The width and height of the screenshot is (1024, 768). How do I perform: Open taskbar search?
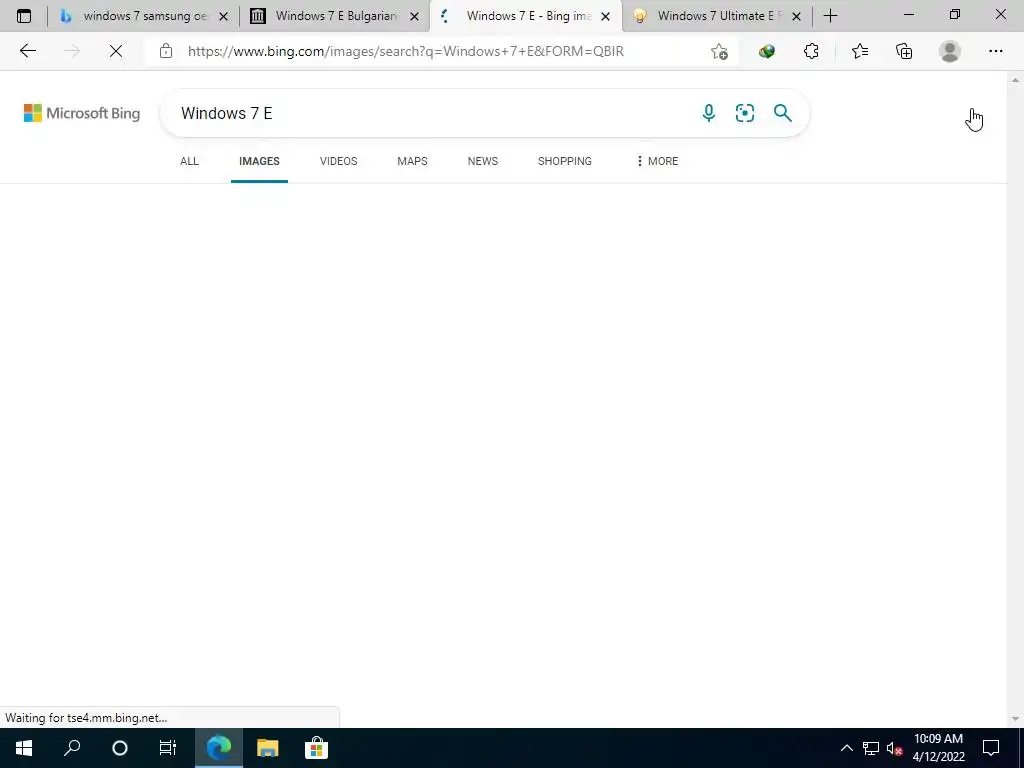click(x=72, y=748)
